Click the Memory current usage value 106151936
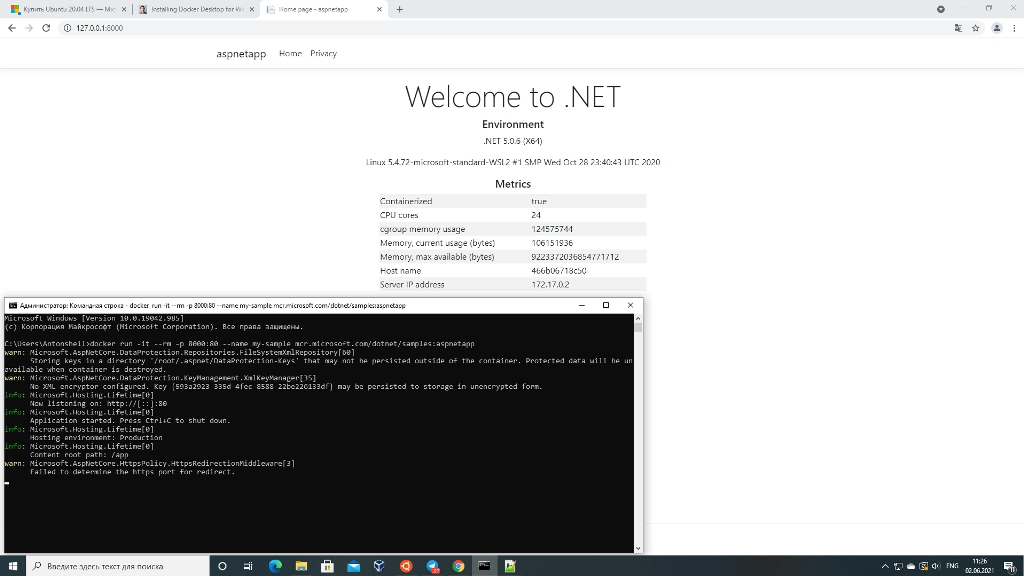 [552, 243]
